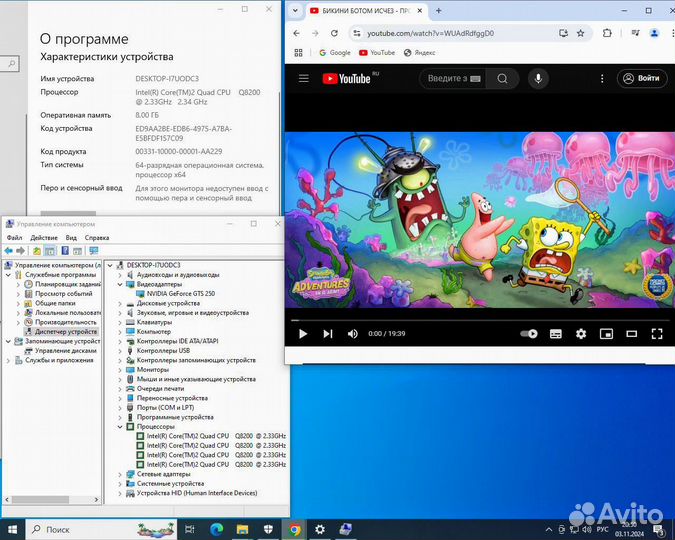Click the taskbar Поиск search box
The width and height of the screenshot is (675, 540).
(101, 529)
